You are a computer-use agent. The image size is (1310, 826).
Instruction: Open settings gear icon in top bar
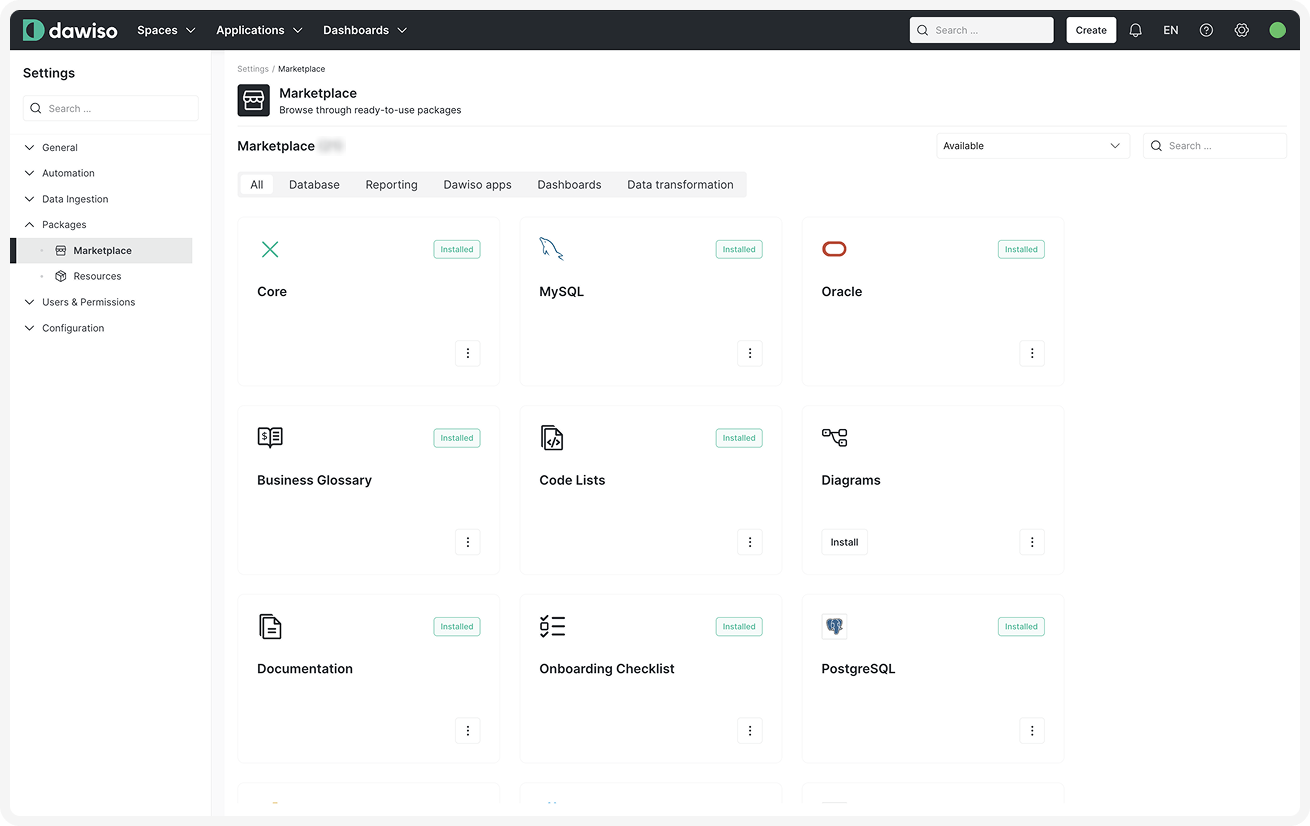pos(1241,30)
